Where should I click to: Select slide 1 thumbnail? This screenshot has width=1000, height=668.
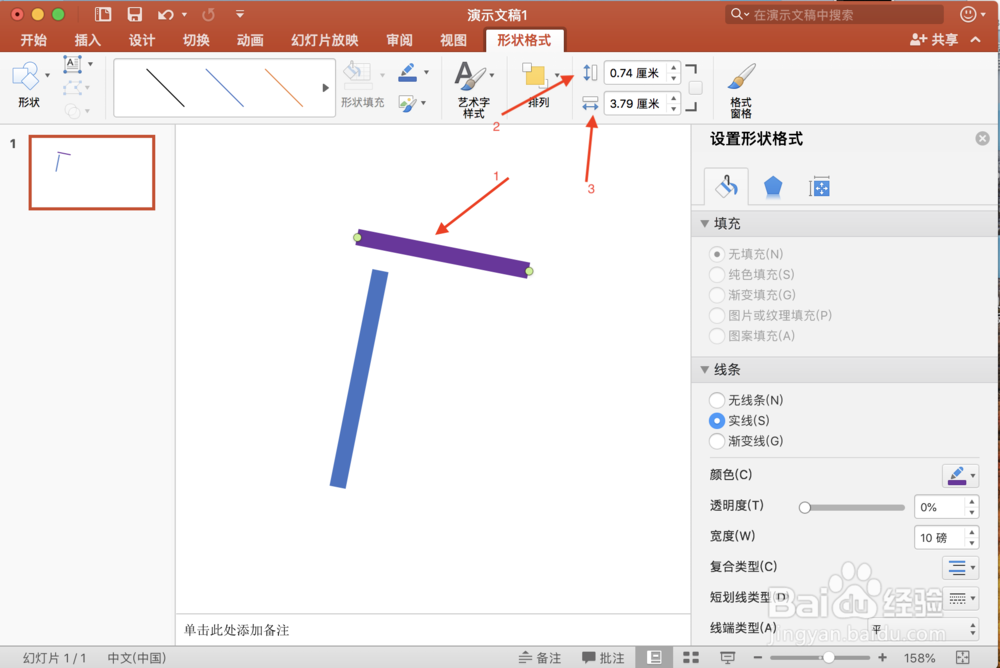point(92,172)
